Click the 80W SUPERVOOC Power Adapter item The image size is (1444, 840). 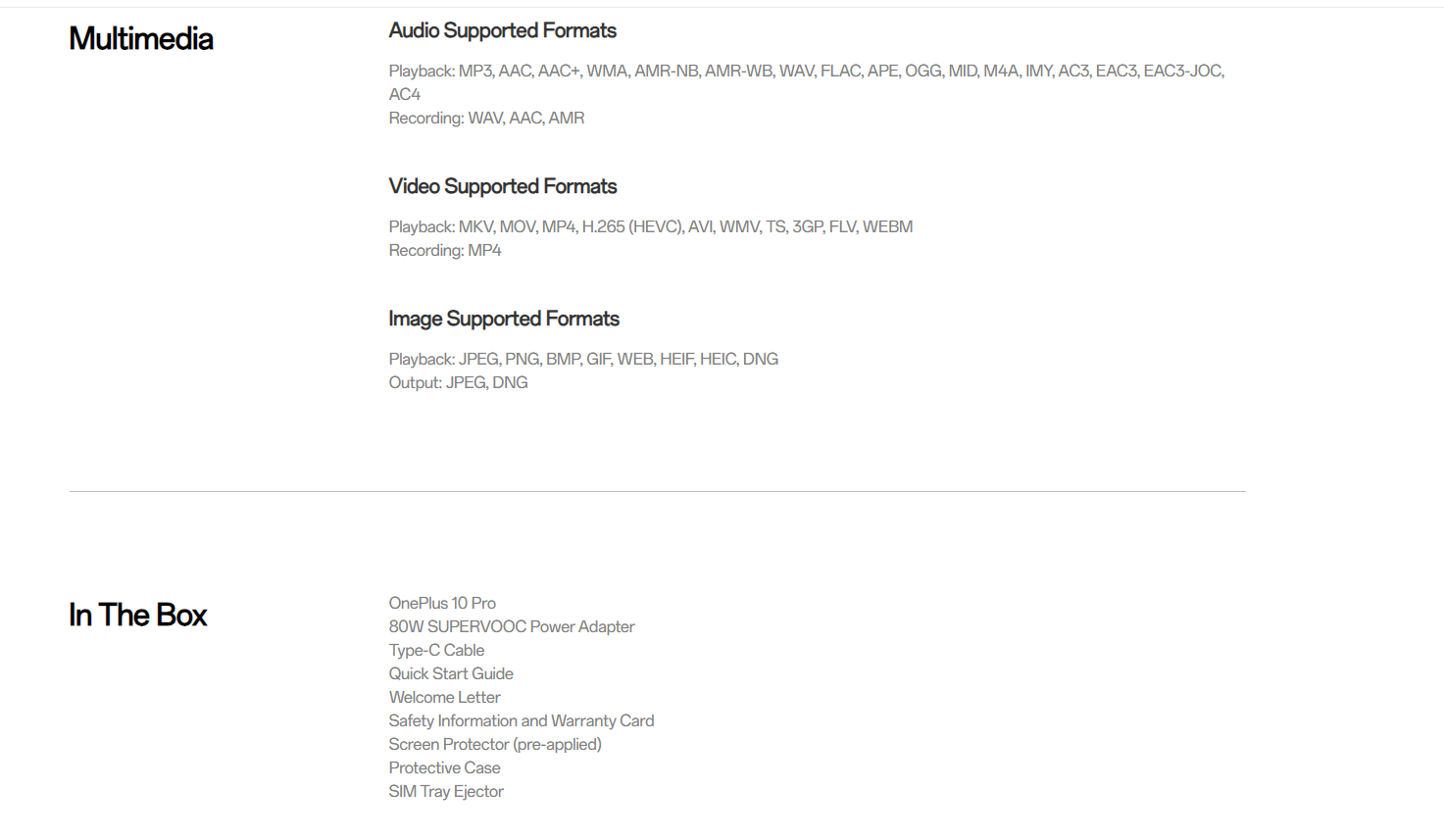(x=512, y=626)
